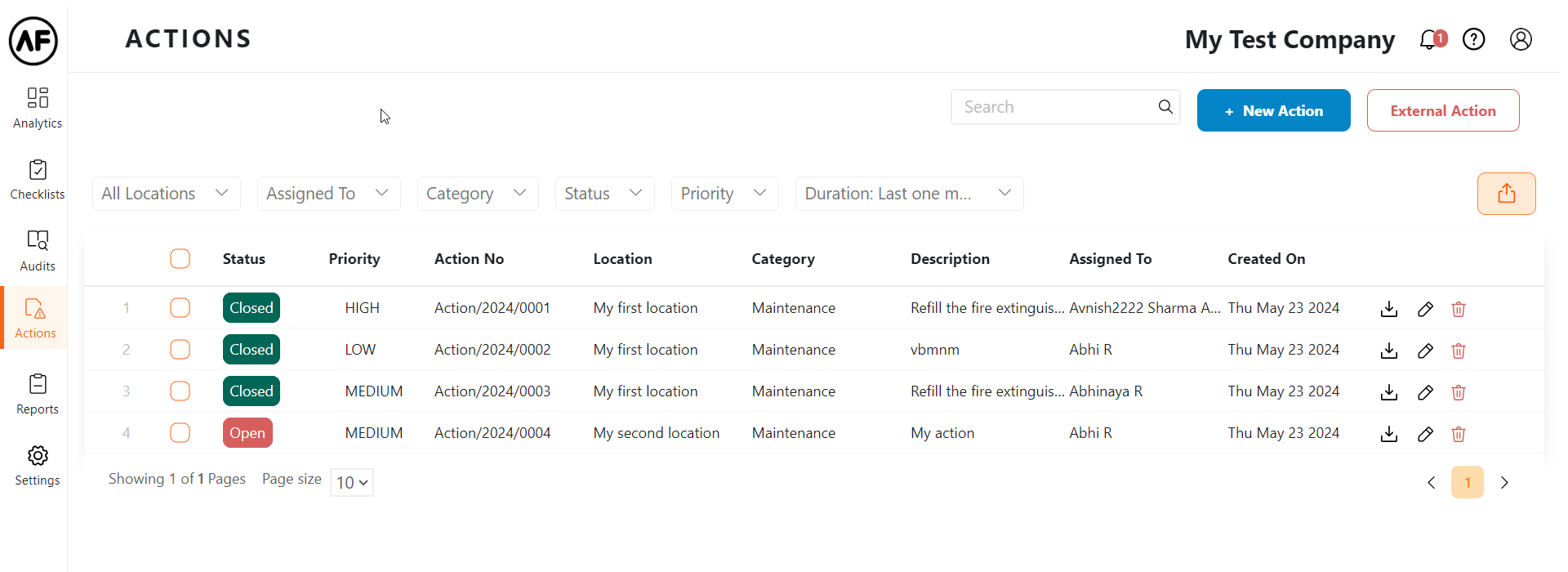Edit Action/2024/0002 with pencil icon
Screen dimensions: 1568x572
pyautogui.click(x=1425, y=351)
